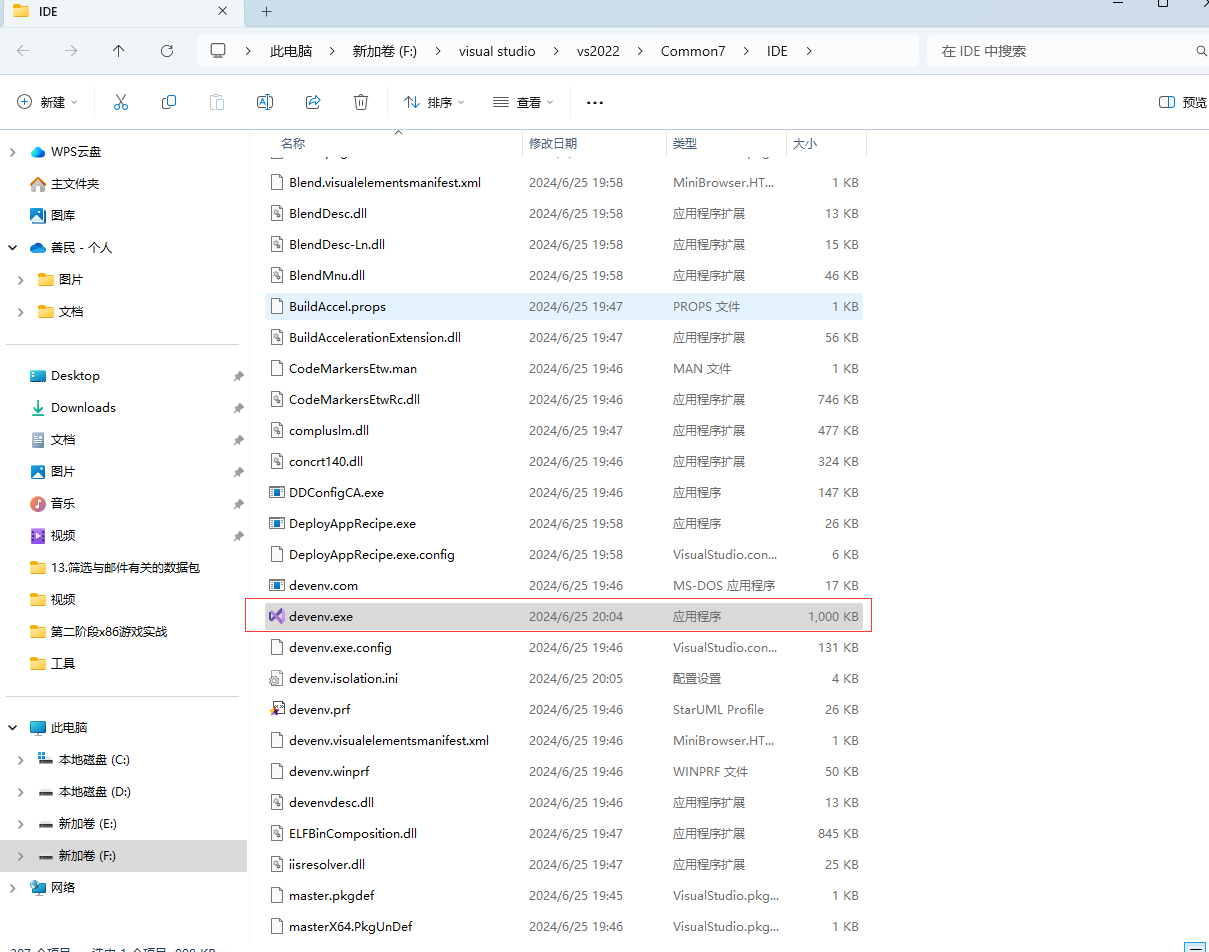Click the Copy icon in toolbar
This screenshot has height=952, width=1209.
coord(169,102)
